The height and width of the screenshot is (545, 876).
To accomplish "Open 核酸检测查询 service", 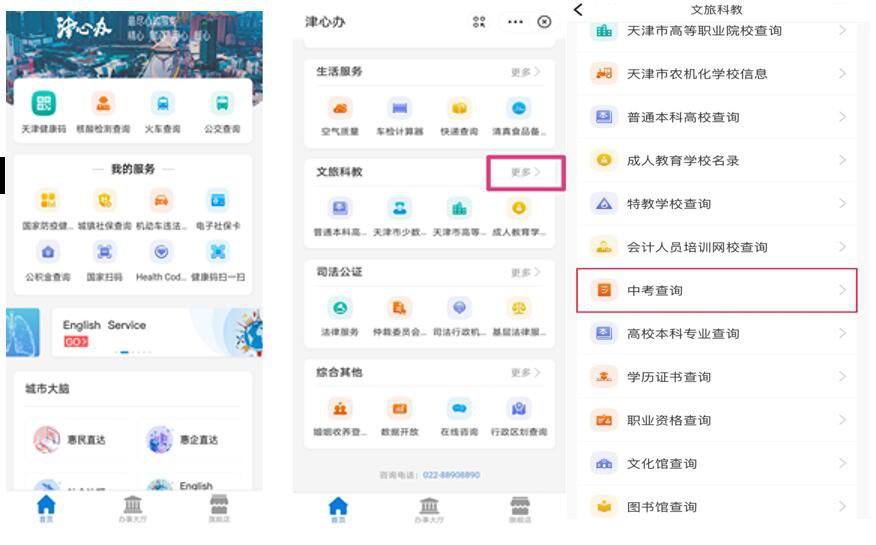I will (x=103, y=104).
